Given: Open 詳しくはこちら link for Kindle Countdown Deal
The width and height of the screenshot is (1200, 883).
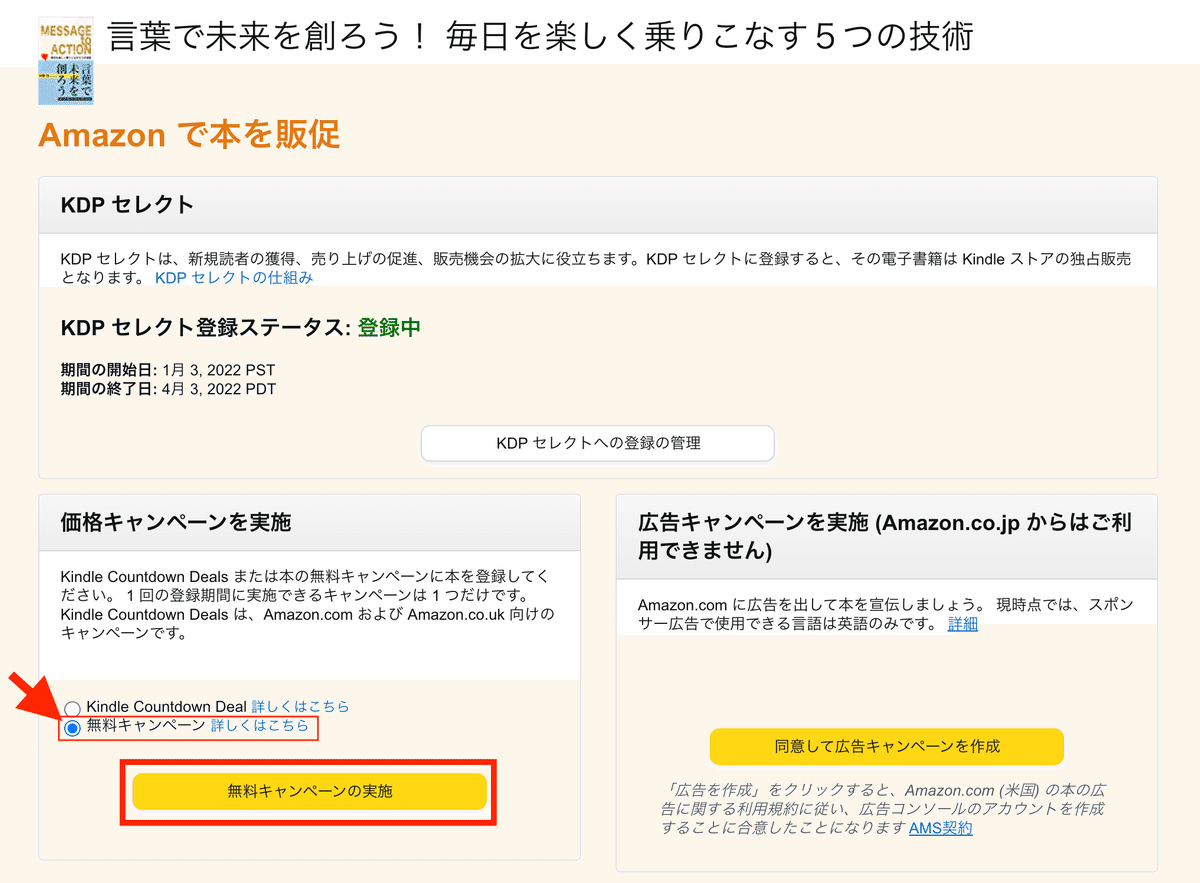Looking at the screenshot, I should tap(300, 706).
